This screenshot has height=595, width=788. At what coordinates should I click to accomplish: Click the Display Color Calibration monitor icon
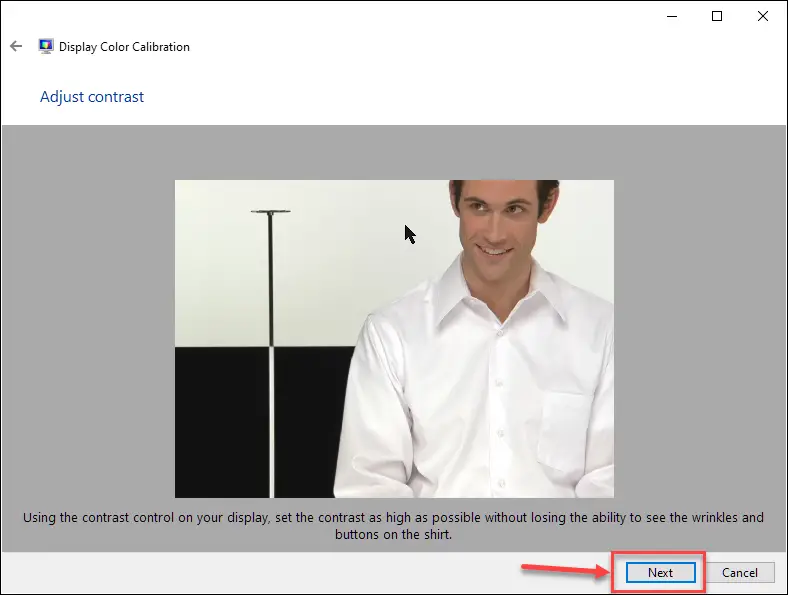coord(46,46)
